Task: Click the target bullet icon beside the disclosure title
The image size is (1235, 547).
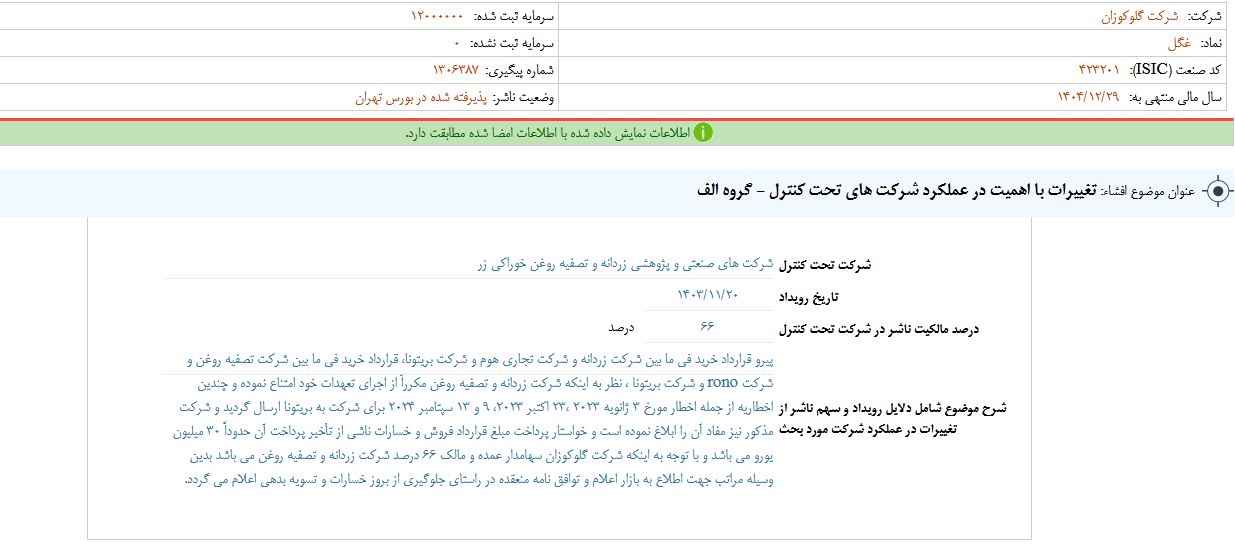Action: click(1216, 191)
